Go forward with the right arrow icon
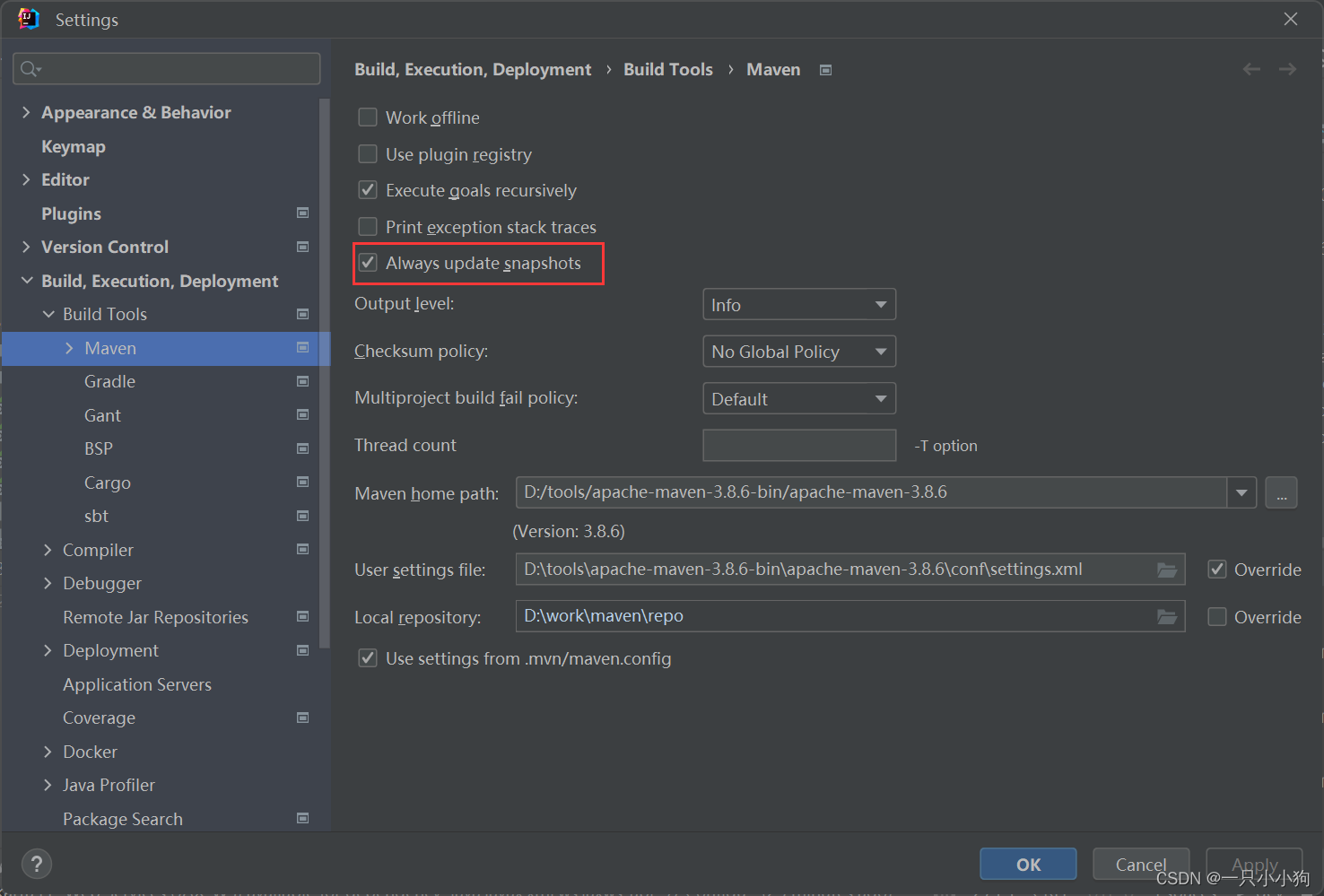1324x896 pixels. tap(1287, 69)
